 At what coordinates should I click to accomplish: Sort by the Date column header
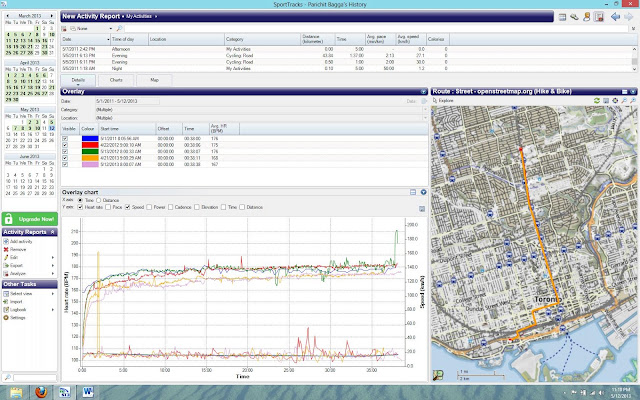tap(86, 39)
